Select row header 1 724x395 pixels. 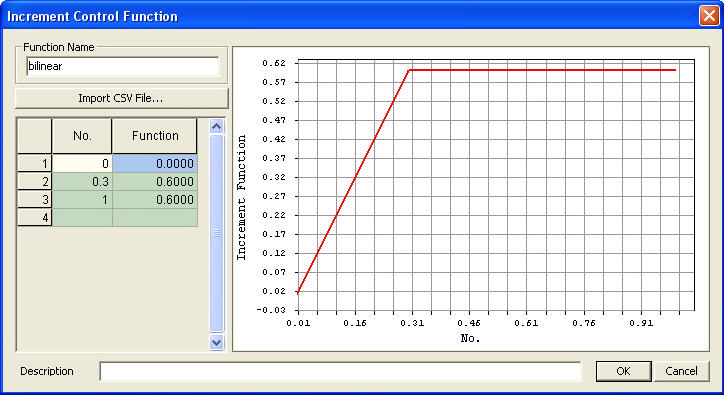35,164
